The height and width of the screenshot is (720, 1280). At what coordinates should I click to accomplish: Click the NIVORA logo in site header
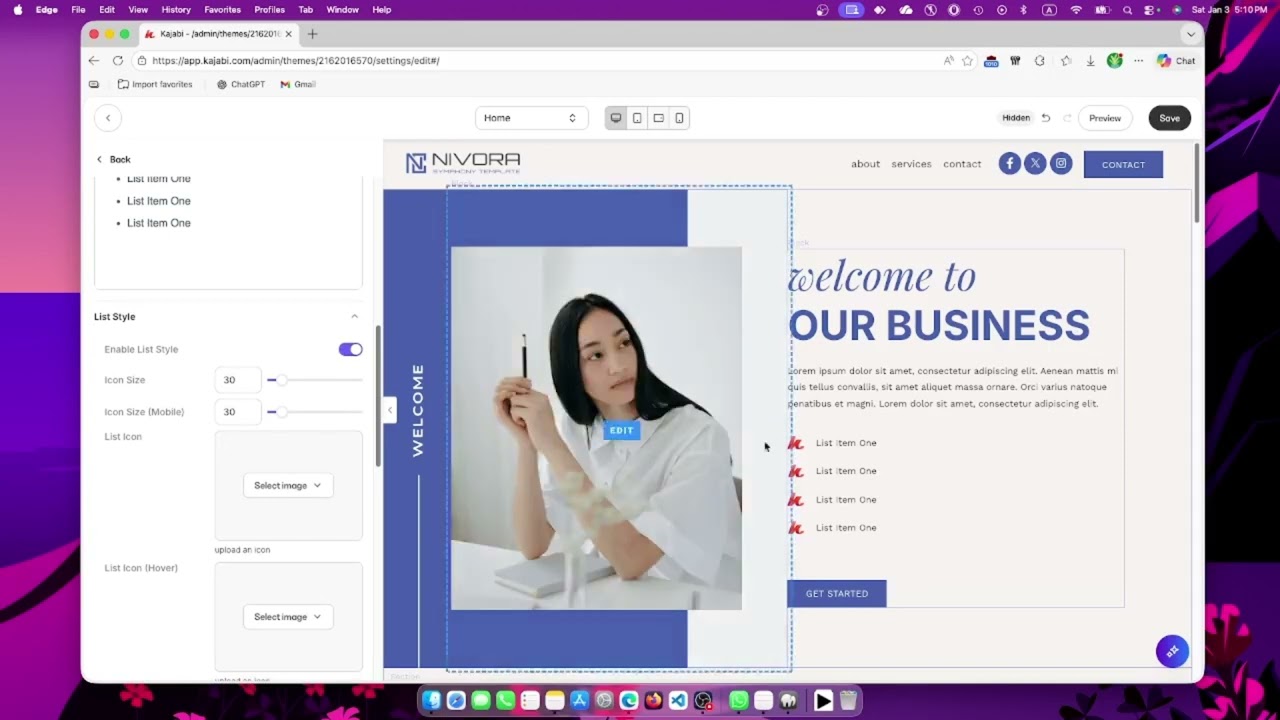pyautogui.click(x=463, y=163)
